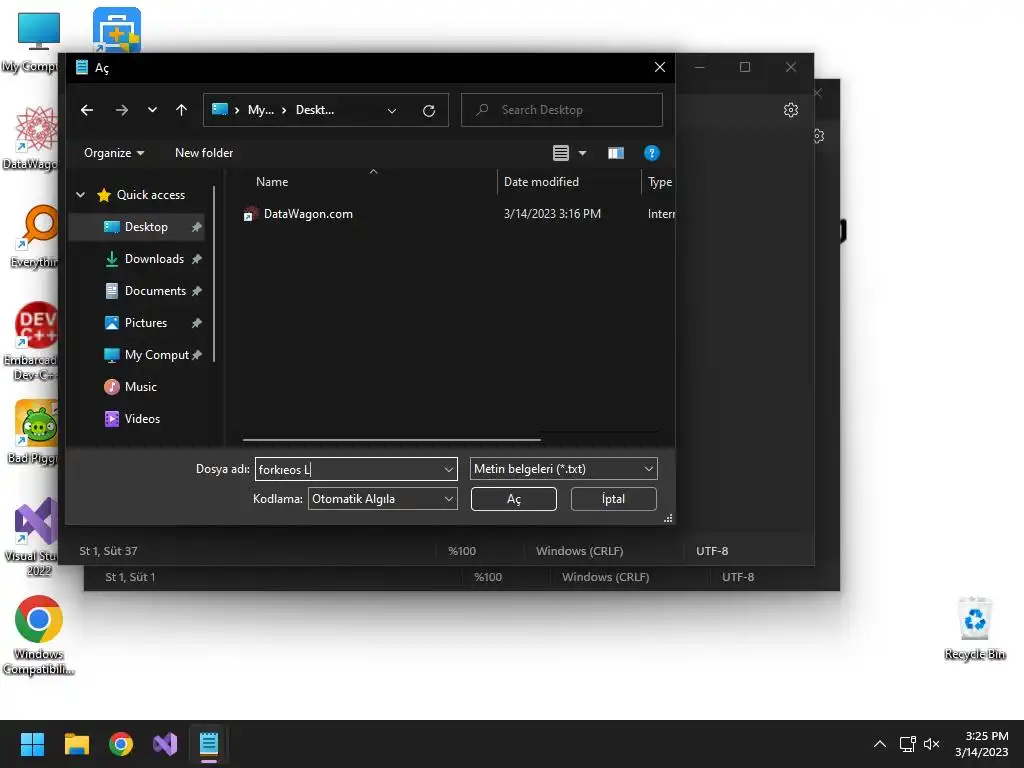Show hidden system tray icons
Viewport: 1024px width, 768px height.
(880, 744)
